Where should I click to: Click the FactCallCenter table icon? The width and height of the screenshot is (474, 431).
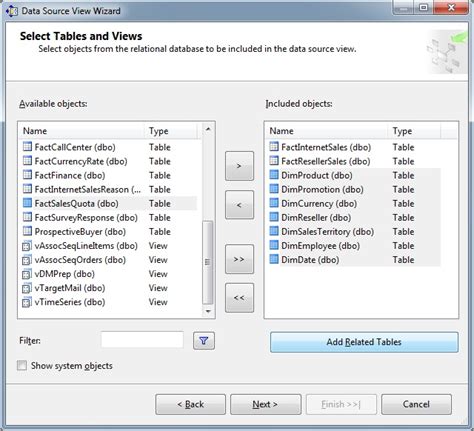point(27,147)
